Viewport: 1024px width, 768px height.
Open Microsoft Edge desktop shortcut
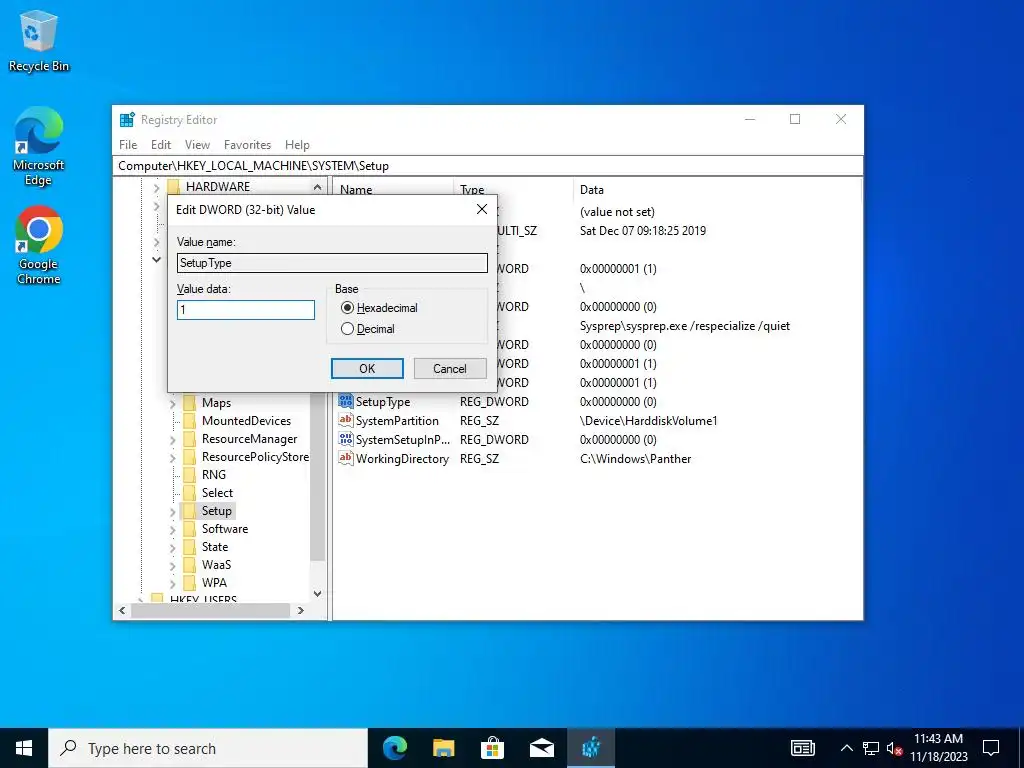pos(39,146)
